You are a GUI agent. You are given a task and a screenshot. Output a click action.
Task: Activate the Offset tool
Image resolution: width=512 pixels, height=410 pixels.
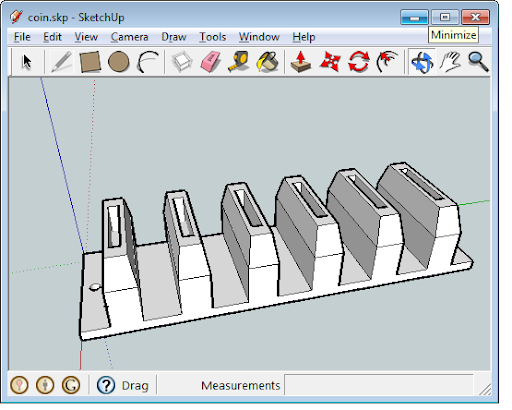click(387, 62)
